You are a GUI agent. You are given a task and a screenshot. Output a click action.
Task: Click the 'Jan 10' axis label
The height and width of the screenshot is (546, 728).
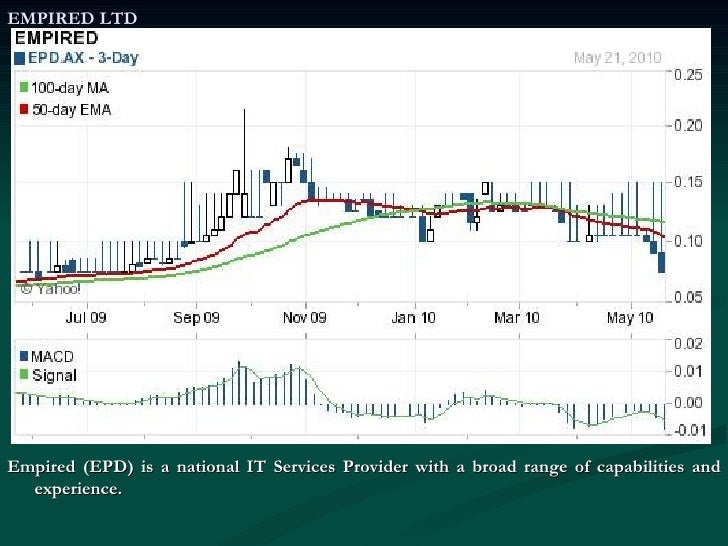413,318
